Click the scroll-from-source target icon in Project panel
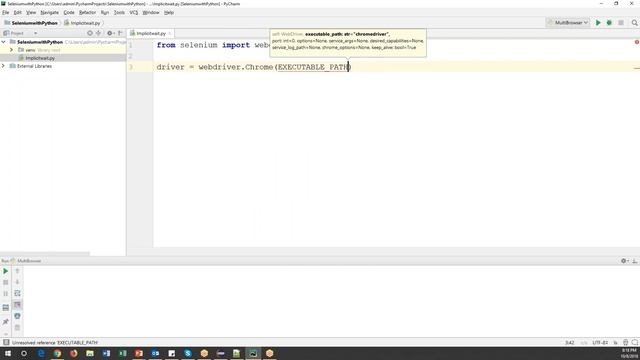Viewport: 640px width, 360px height. pos(90,33)
